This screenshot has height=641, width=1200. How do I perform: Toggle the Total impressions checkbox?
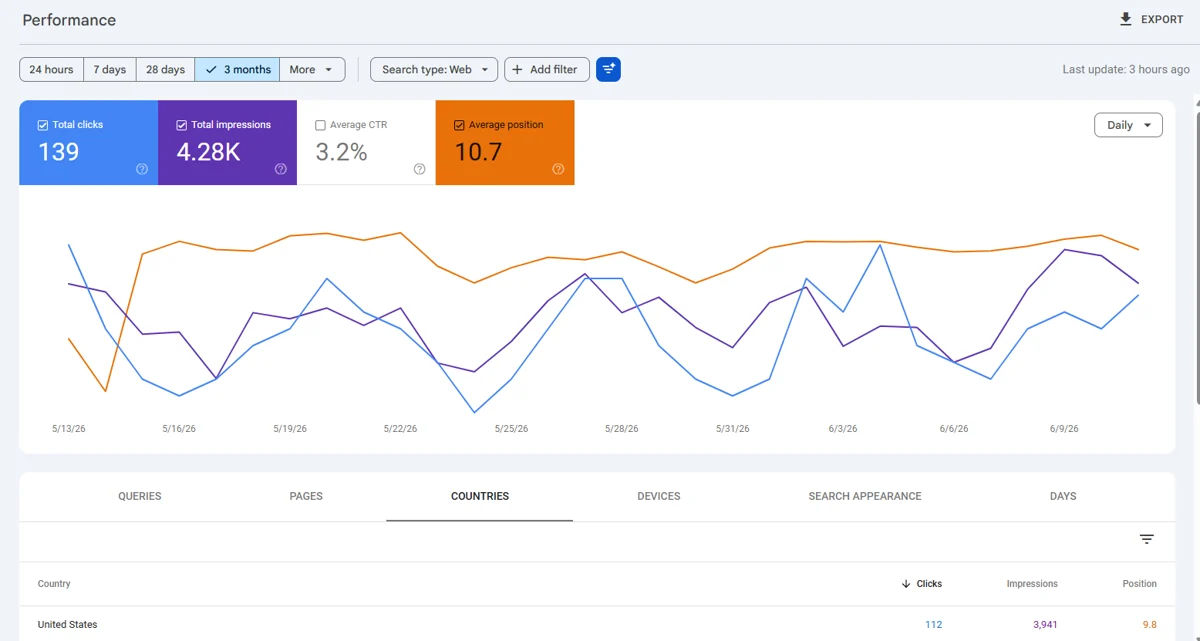[181, 125]
